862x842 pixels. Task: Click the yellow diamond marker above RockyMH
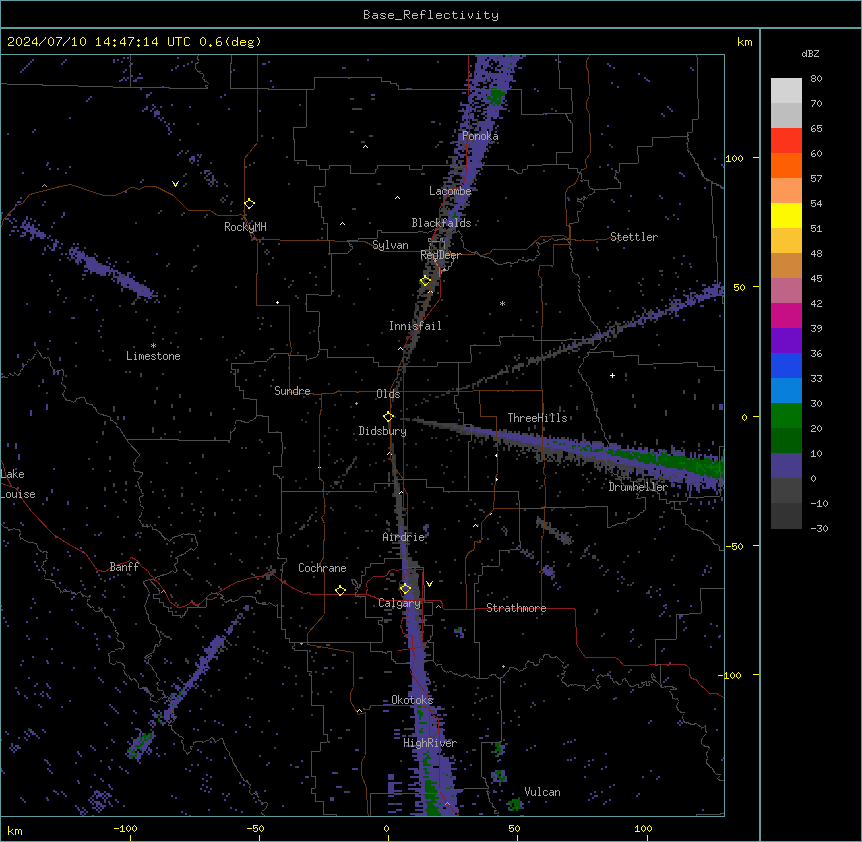pos(249,204)
